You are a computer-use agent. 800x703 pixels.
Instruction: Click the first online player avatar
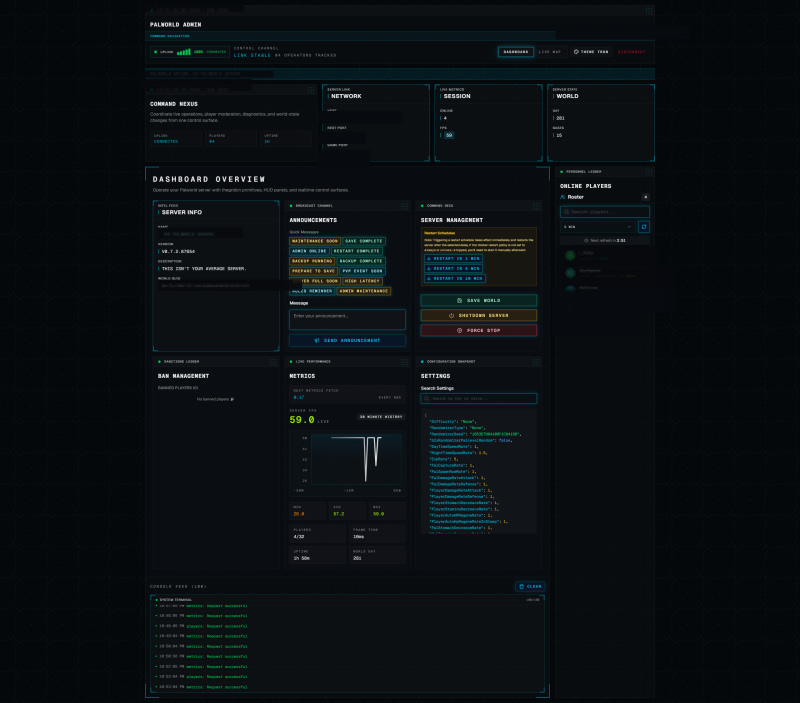tap(570, 255)
